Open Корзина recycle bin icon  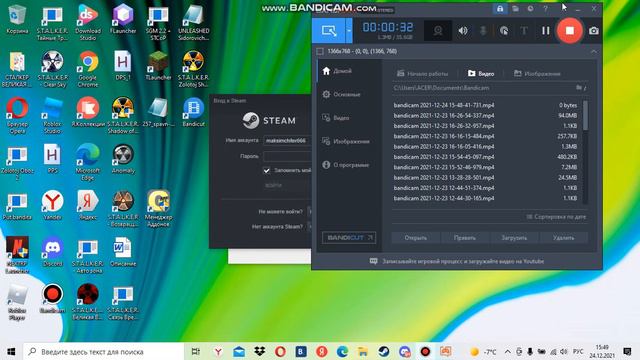pos(17,19)
